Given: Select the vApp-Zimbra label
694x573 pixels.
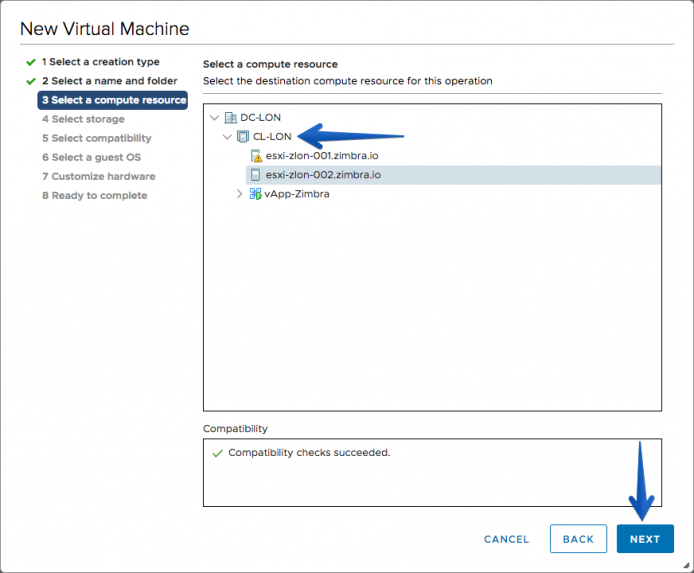Looking at the screenshot, I should (x=297, y=194).
